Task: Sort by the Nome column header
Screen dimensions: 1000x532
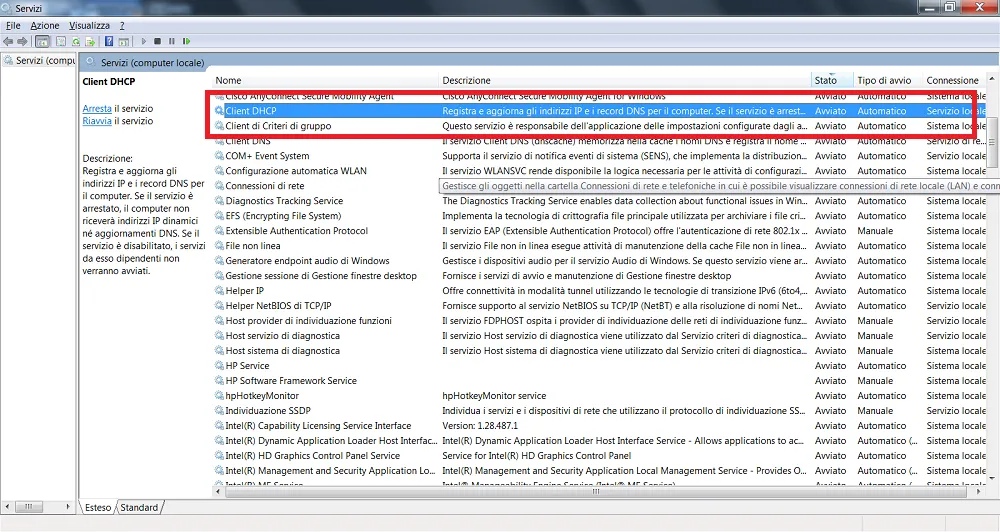Action: point(325,80)
